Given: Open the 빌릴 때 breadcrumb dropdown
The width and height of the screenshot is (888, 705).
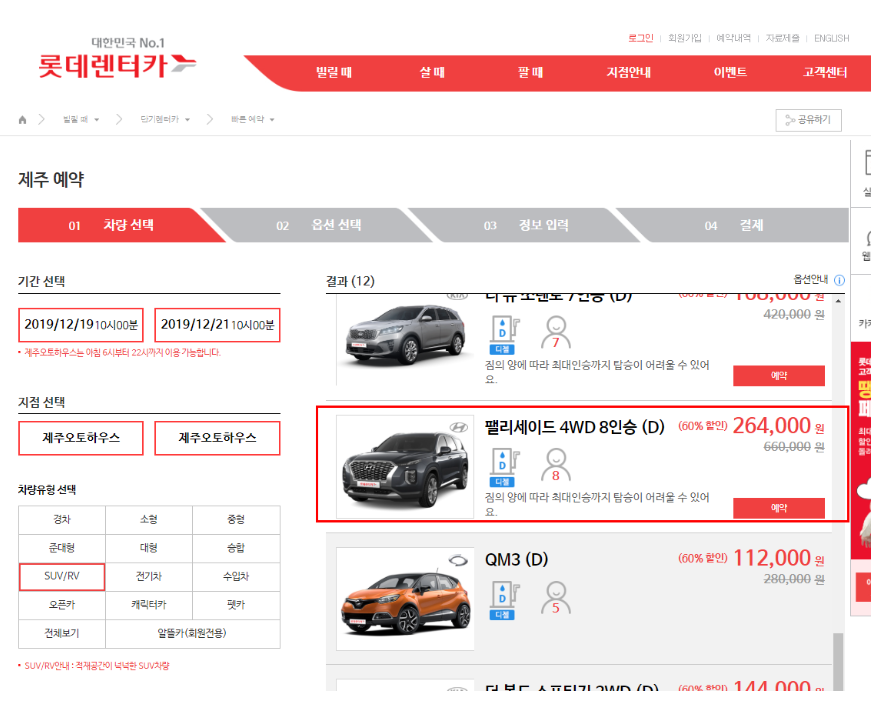Looking at the screenshot, I should pos(80,119).
